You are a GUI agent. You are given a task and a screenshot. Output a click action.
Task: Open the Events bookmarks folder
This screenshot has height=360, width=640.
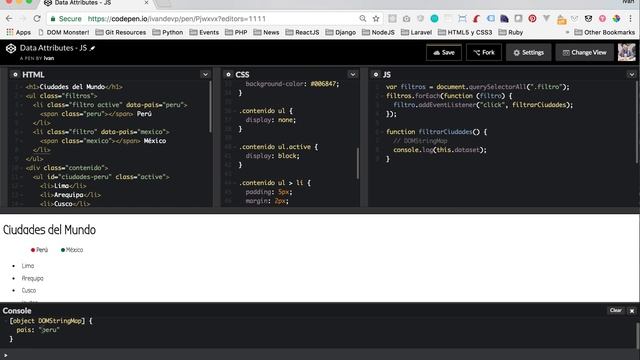pos(204,32)
